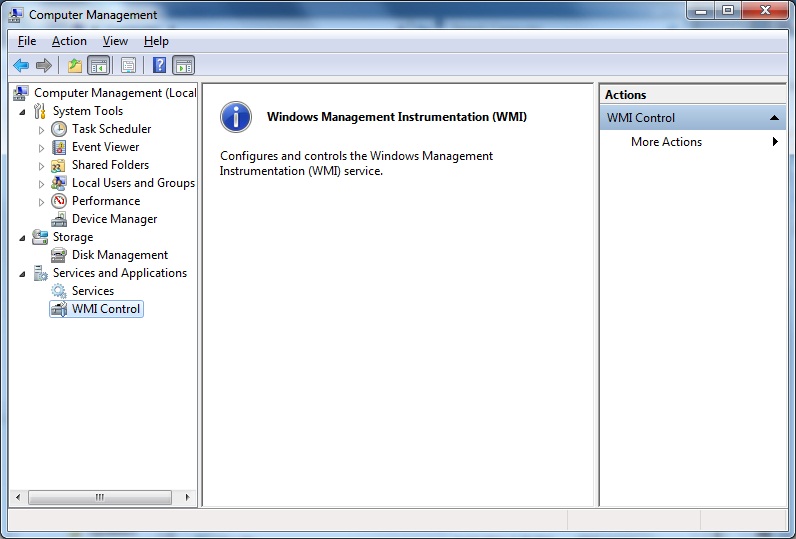Collapse the Storage node
This screenshot has width=796, height=539.
coord(22,238)
